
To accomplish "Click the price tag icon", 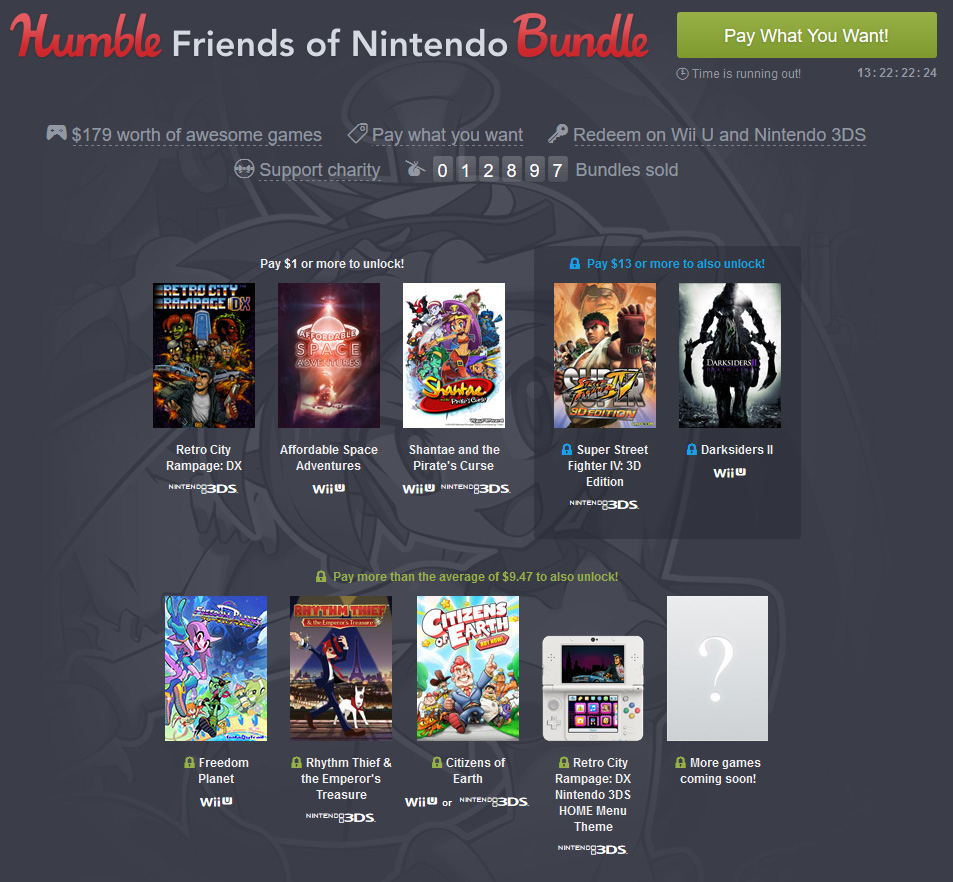I will click(357, 133).
